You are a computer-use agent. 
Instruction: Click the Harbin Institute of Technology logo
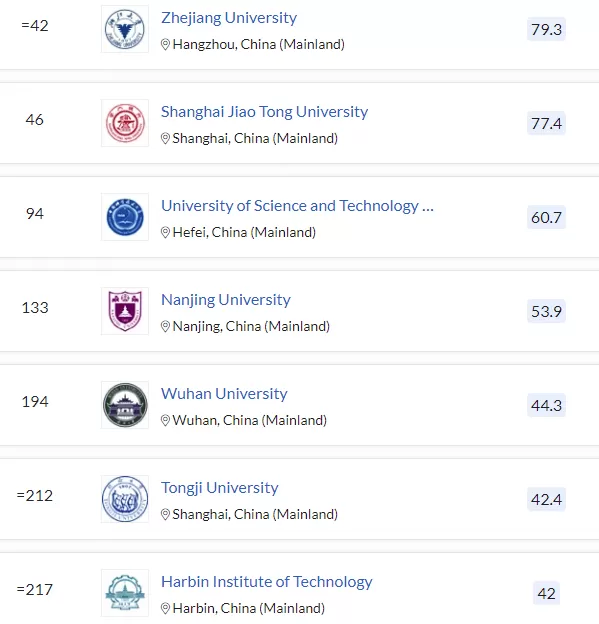click(125, 593)
